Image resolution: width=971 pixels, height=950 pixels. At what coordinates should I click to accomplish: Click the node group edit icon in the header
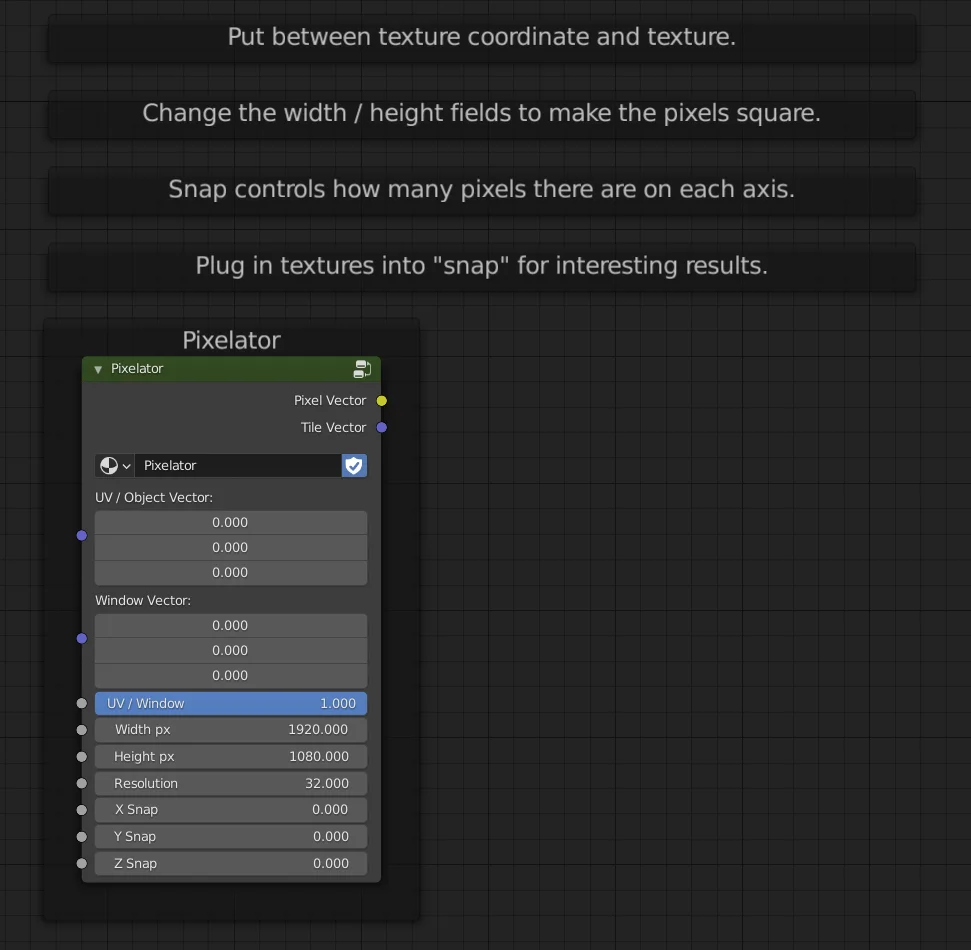362,368
